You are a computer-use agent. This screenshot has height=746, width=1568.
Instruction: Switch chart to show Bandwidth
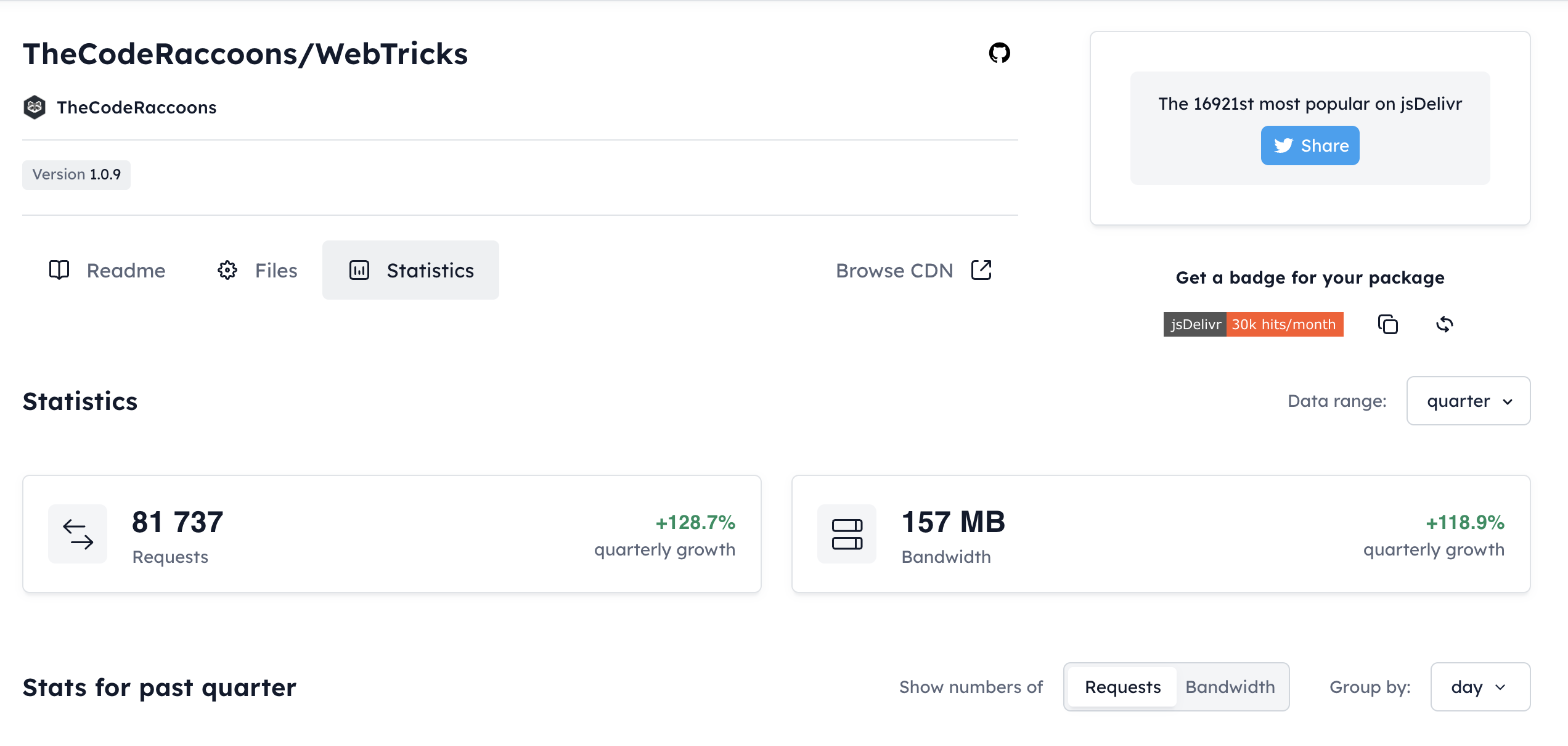pos(1230,687)
